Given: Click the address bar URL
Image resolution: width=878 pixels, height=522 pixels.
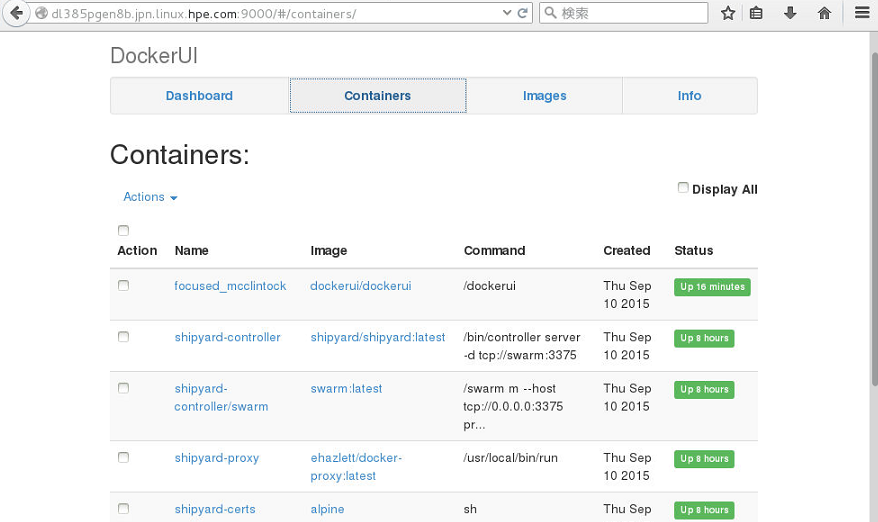Looking at the screenshot, I should coord(204,13).
